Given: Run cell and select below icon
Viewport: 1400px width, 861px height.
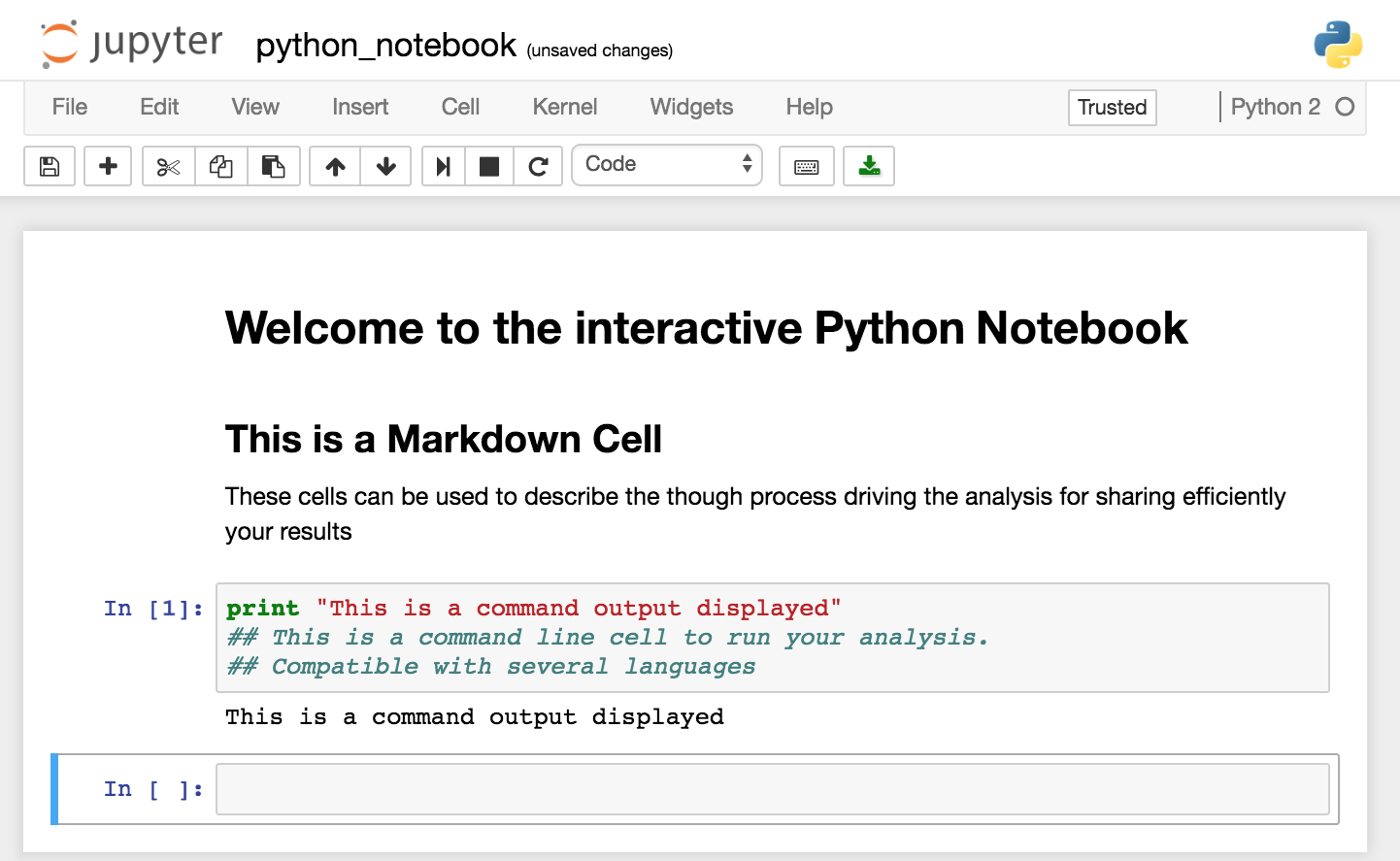Looking at the screenshot, I should point(444,166).
